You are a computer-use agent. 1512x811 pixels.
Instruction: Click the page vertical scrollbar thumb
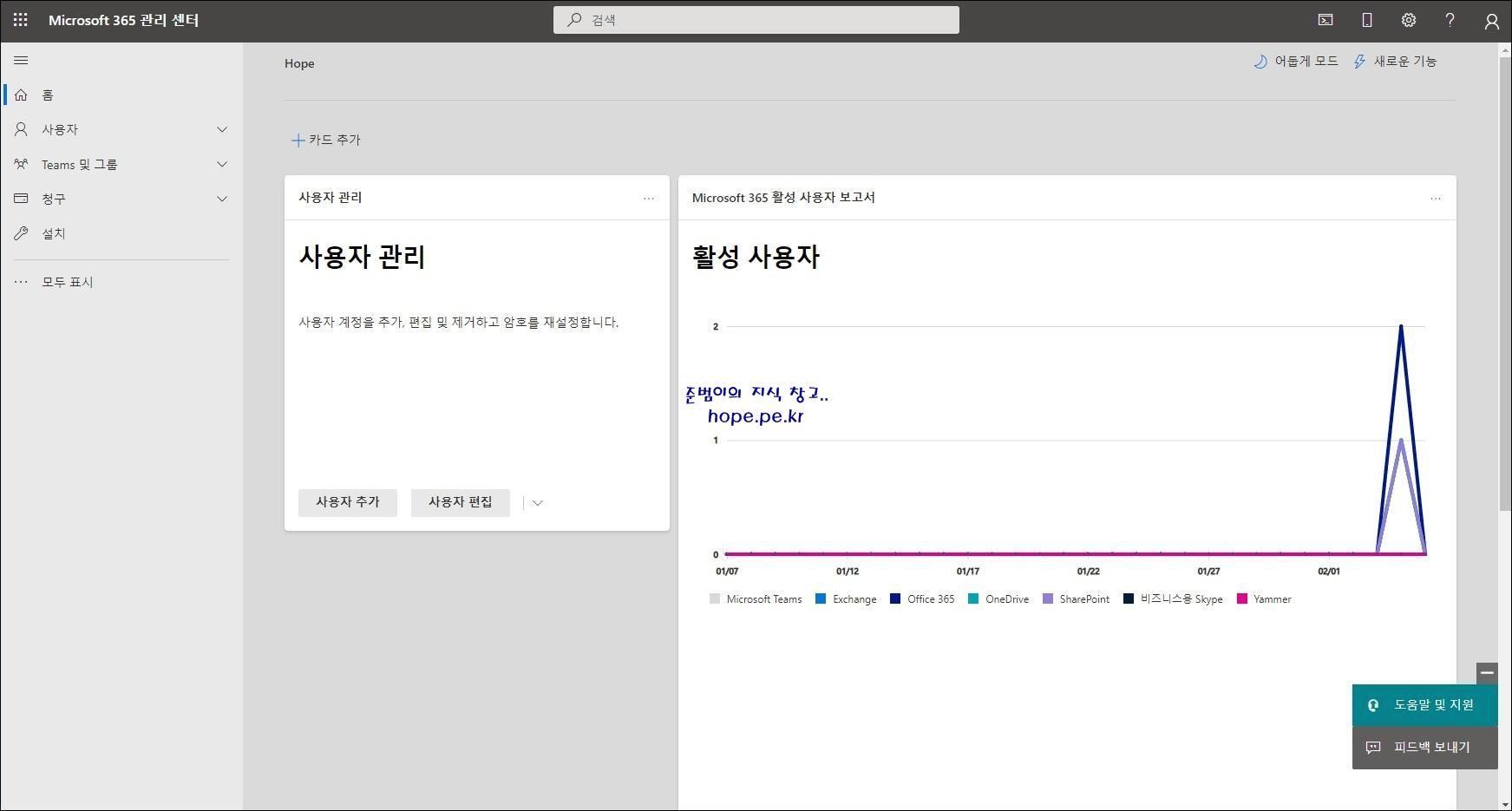click(1505, 285)
